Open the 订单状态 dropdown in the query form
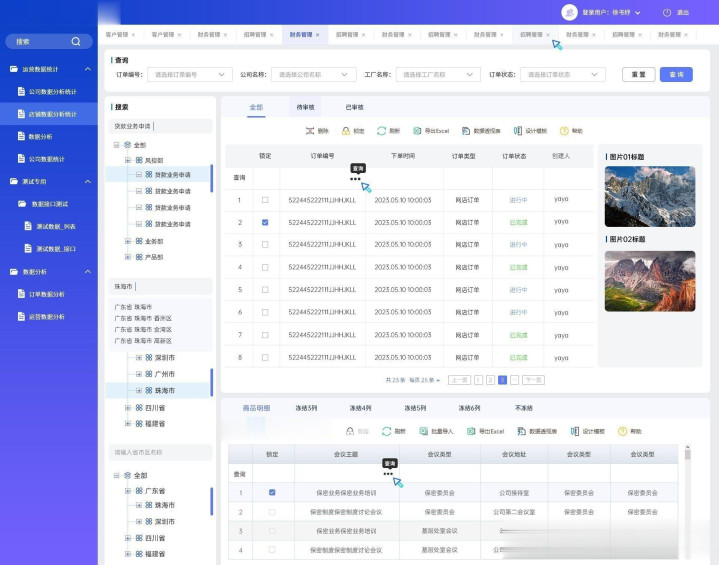 [564, 74]
